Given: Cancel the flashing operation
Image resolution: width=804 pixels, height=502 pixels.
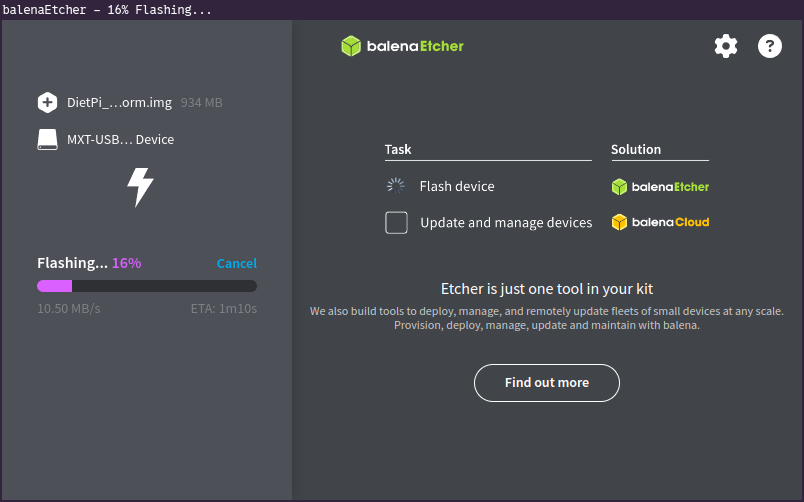Looking at the screenshot, I should [236, 263].
